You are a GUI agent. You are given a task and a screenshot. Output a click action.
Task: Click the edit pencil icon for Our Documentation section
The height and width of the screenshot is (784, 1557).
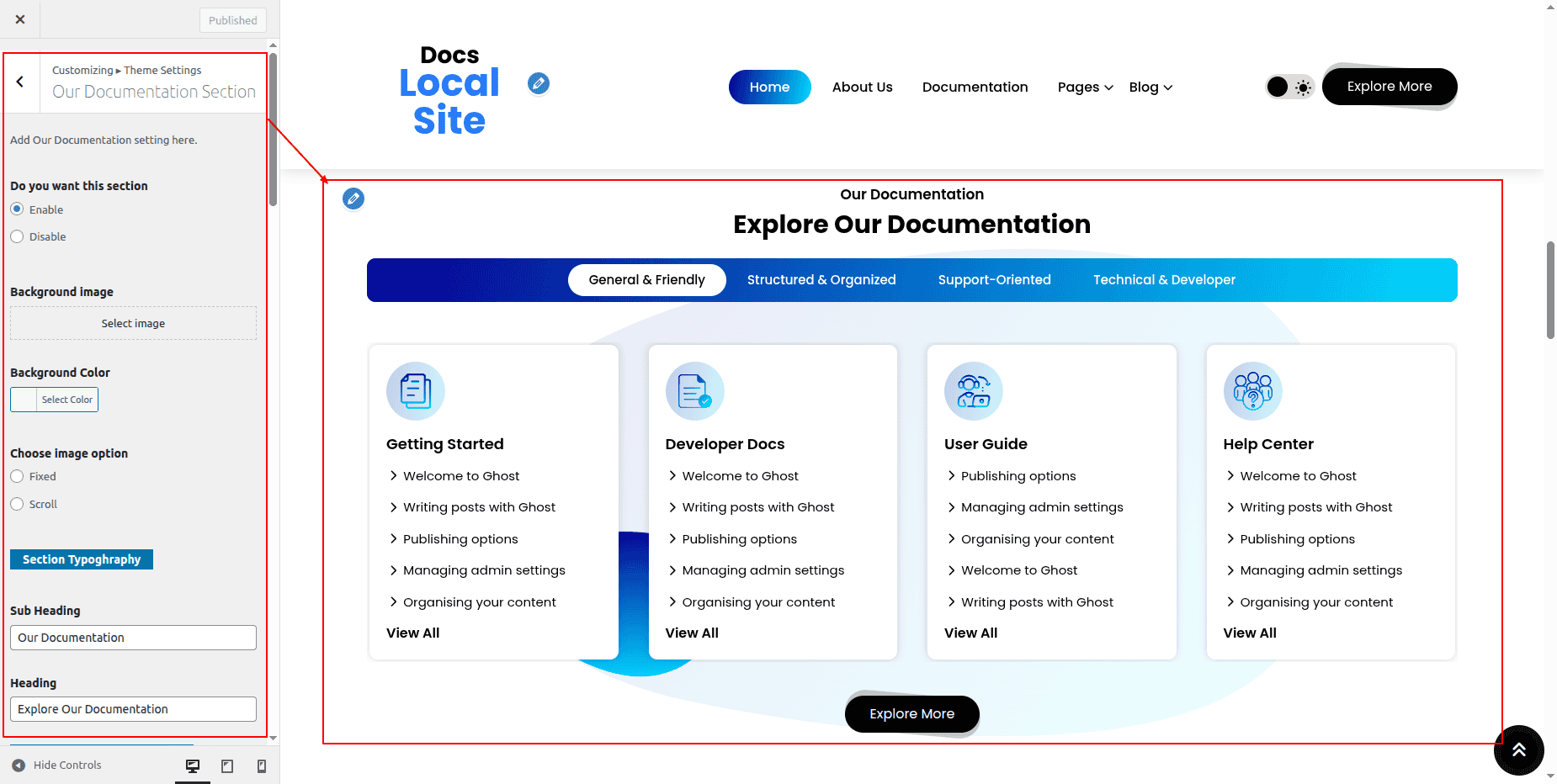[x=353, y=199]
